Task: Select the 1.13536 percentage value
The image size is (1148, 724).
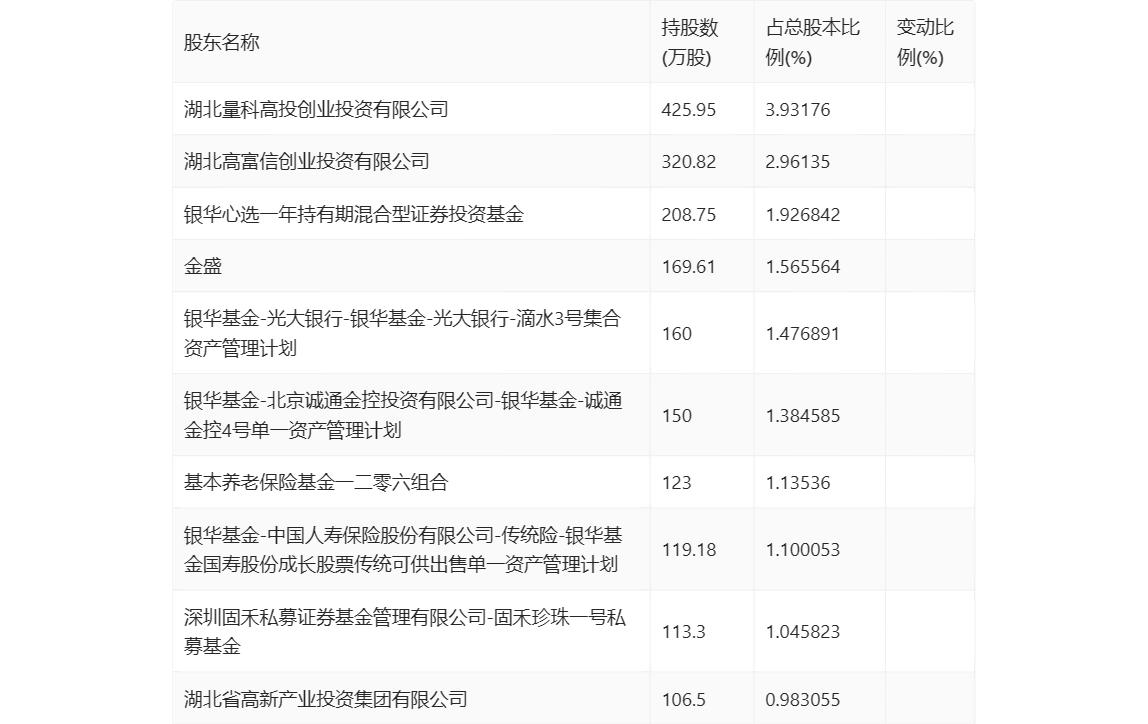Action: (798, 482)
